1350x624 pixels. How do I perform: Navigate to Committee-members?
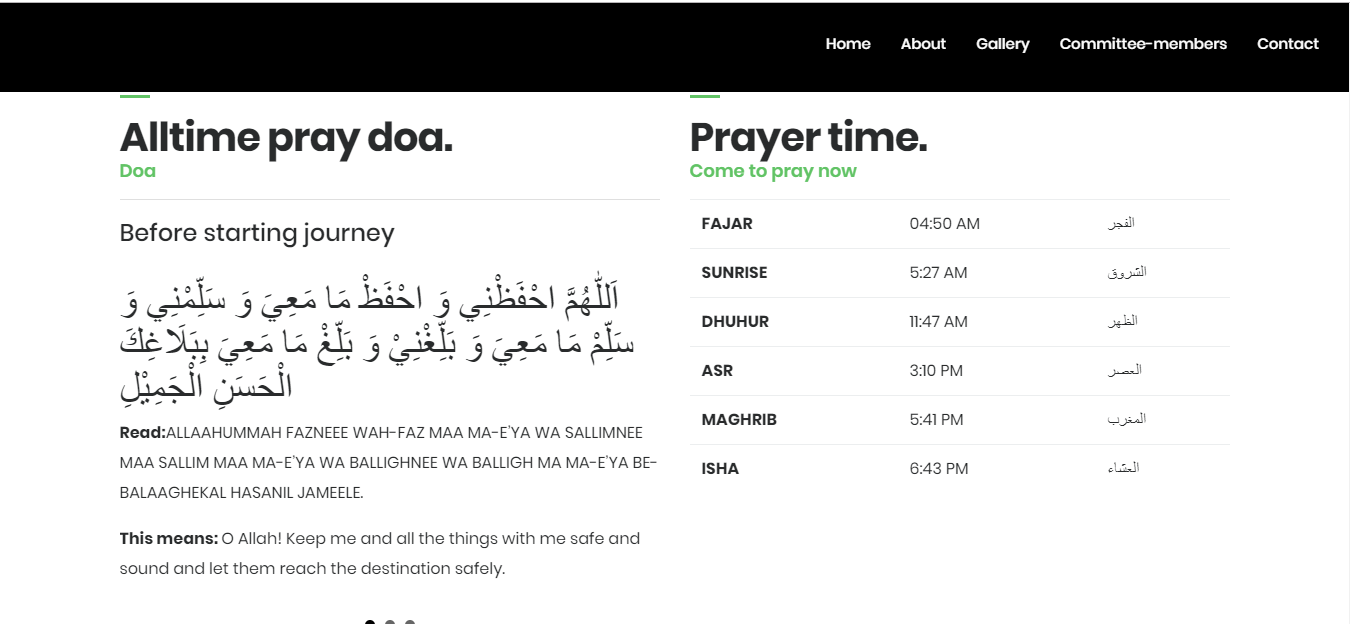1143,44
